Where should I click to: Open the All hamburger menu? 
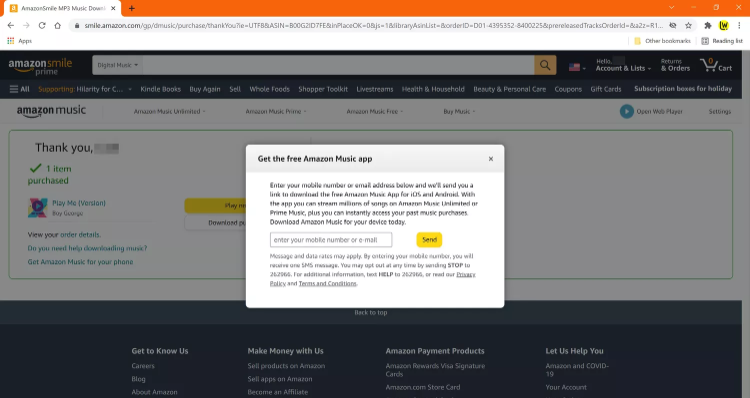20,89
